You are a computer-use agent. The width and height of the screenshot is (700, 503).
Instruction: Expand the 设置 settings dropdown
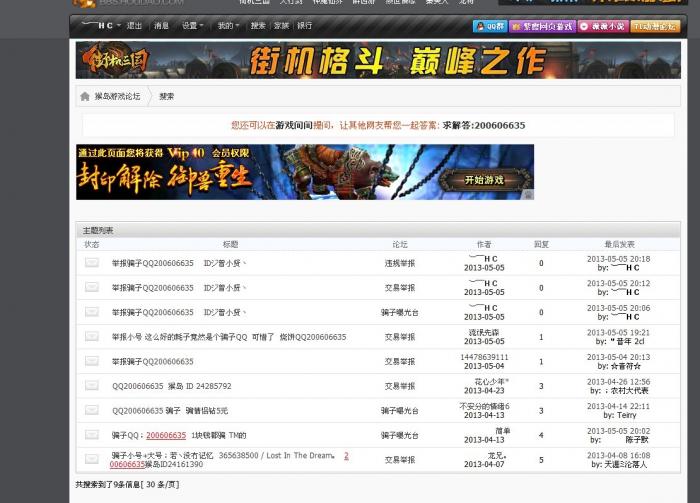click(x=192, y=26)
